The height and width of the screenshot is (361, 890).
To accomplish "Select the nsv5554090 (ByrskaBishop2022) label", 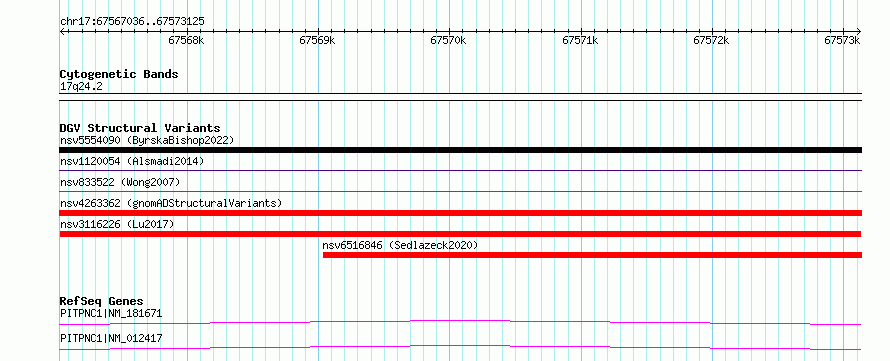I will click(x=147, y=140).
